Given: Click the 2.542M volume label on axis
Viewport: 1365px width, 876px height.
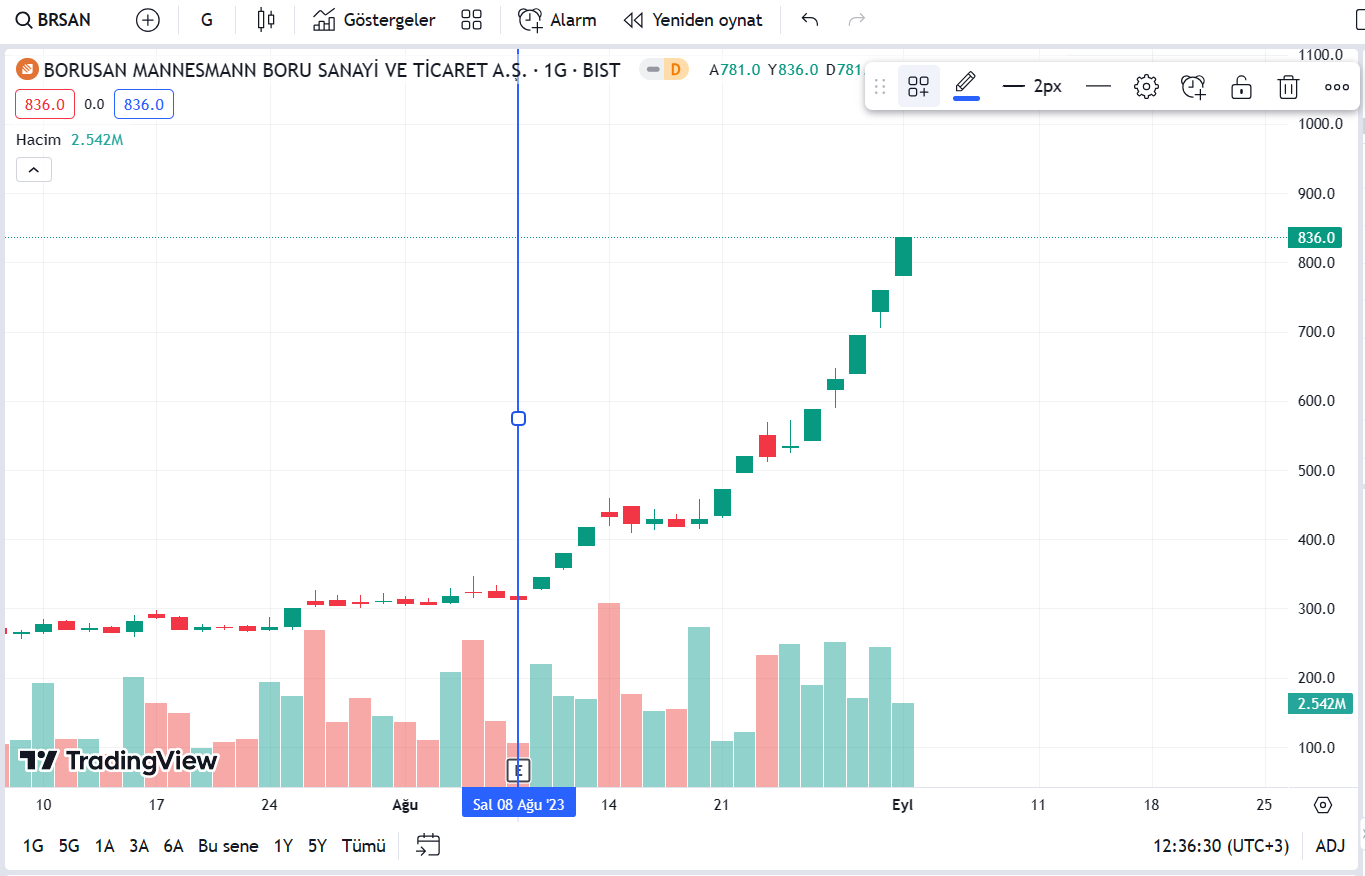Looking at the screenshot, I should (x=1322, y=704).
